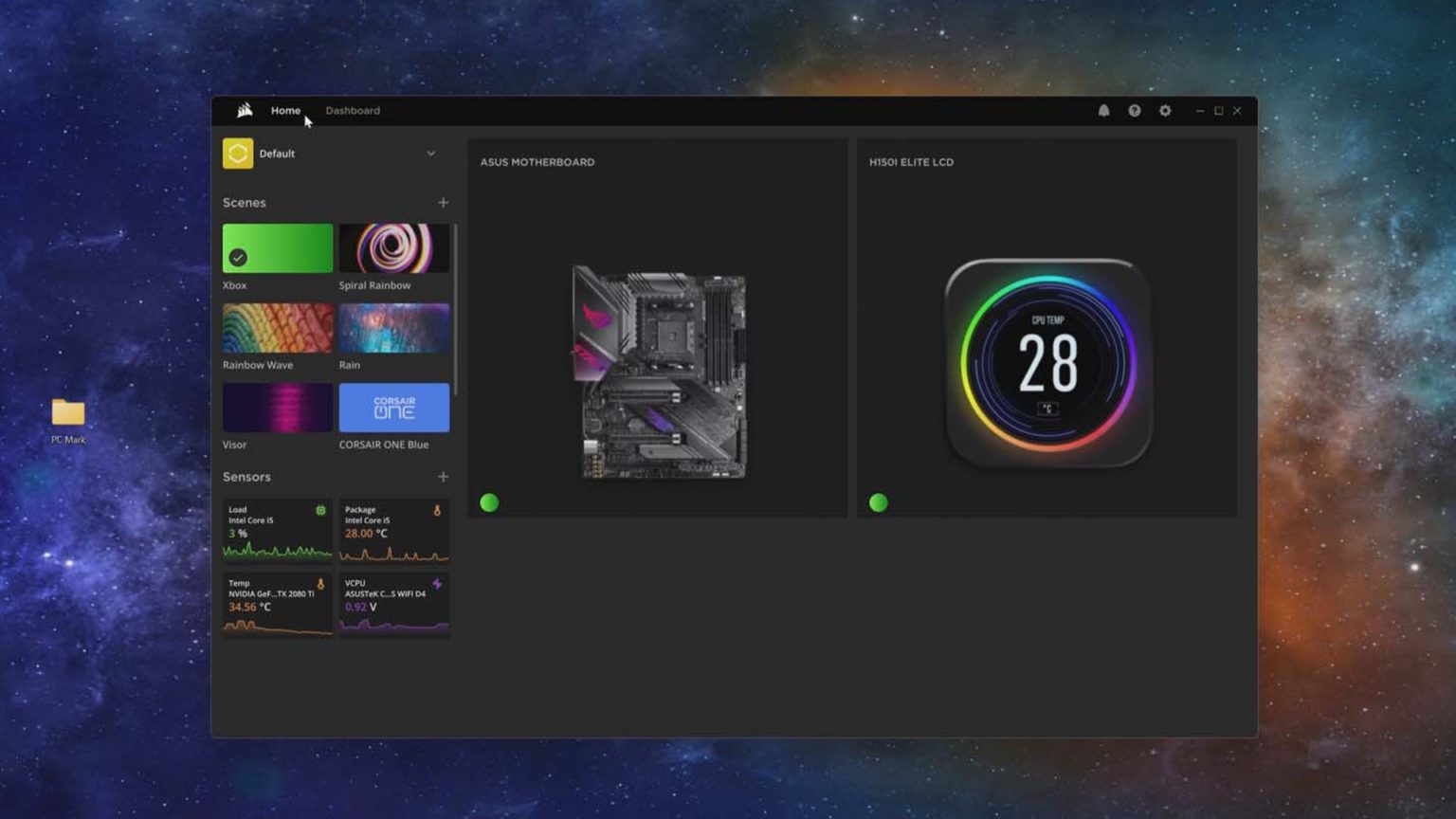Open iCUE settings gear

[x=1165, y=111]
